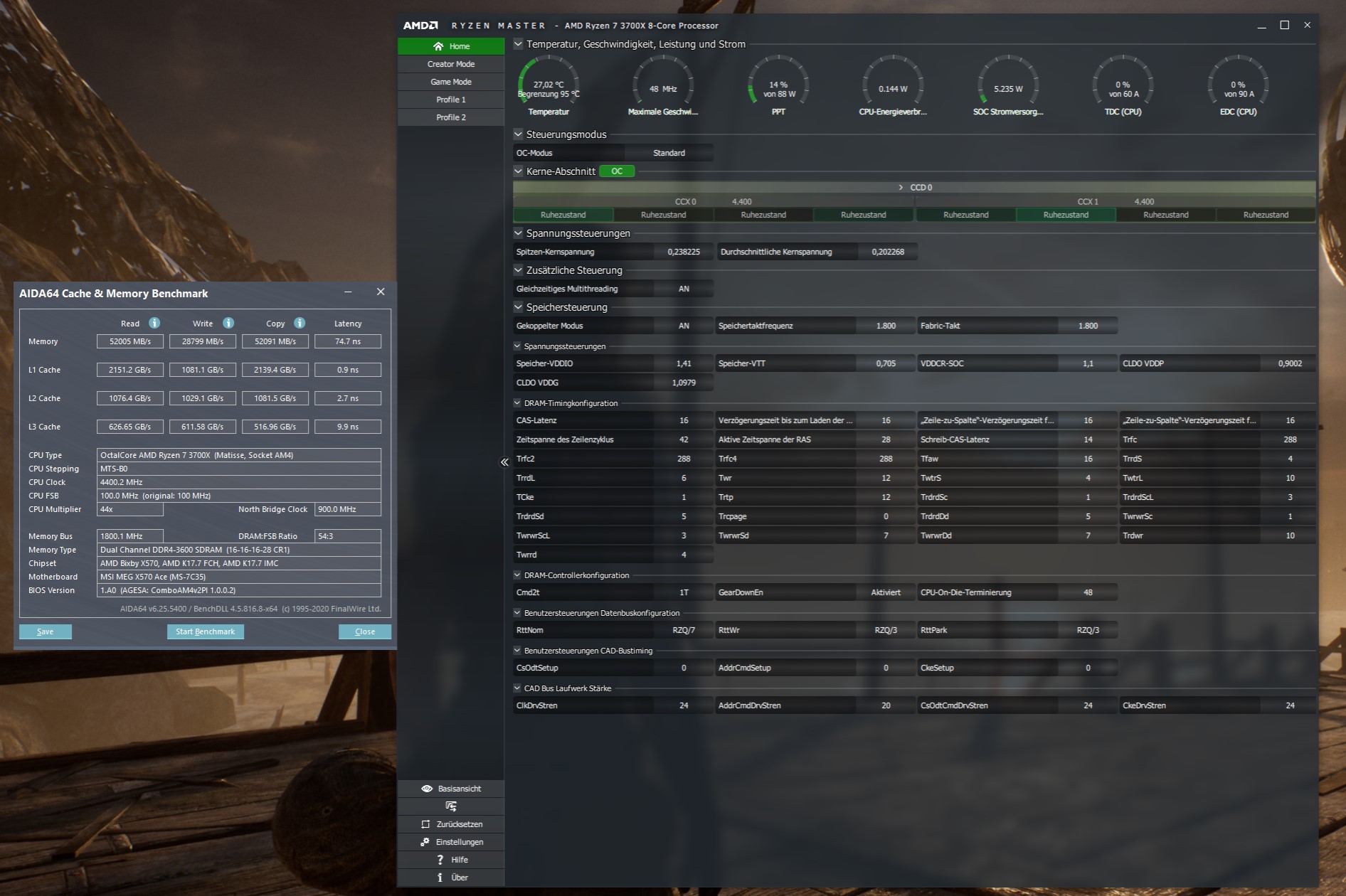Click the info icon beside Über
This screenshot has width=1346, height=896.
pyautogui.click(x=440, y=878)
